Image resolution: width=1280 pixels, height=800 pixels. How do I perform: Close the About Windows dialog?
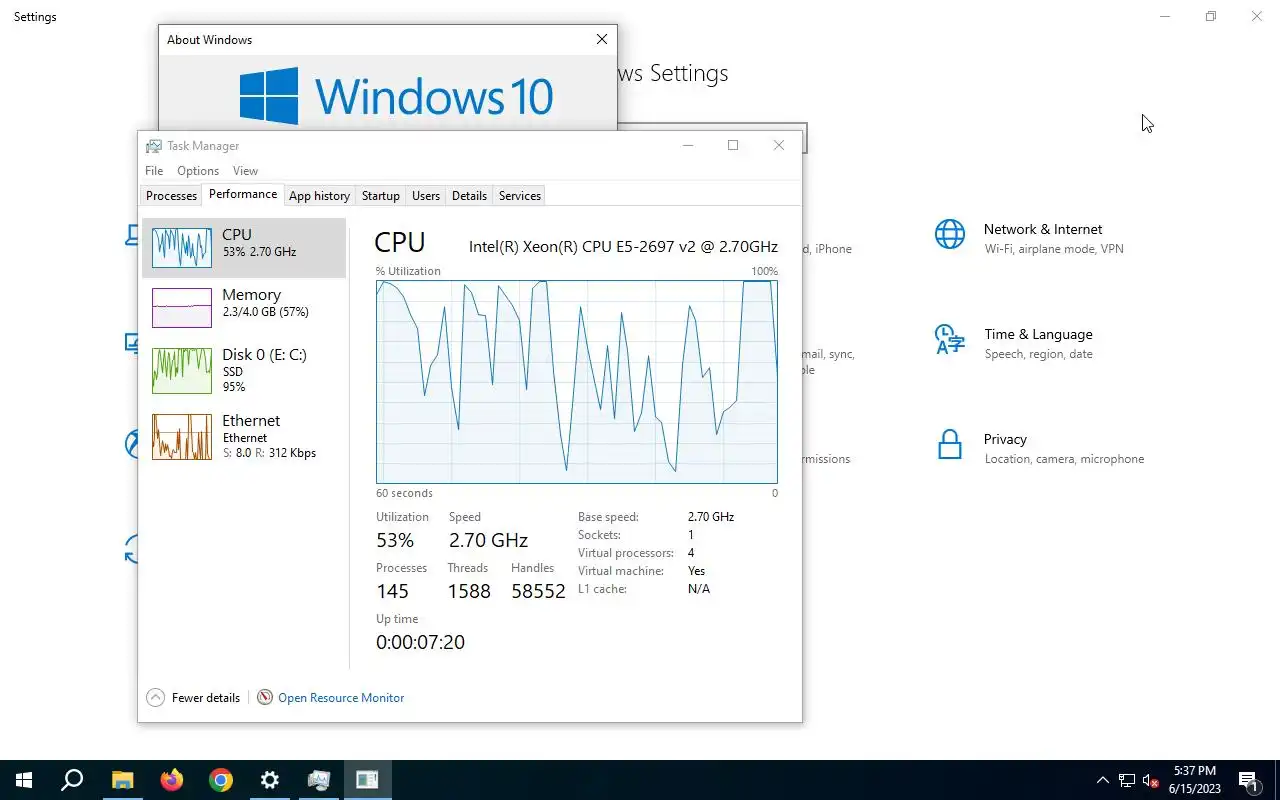(x=601, y=39)
